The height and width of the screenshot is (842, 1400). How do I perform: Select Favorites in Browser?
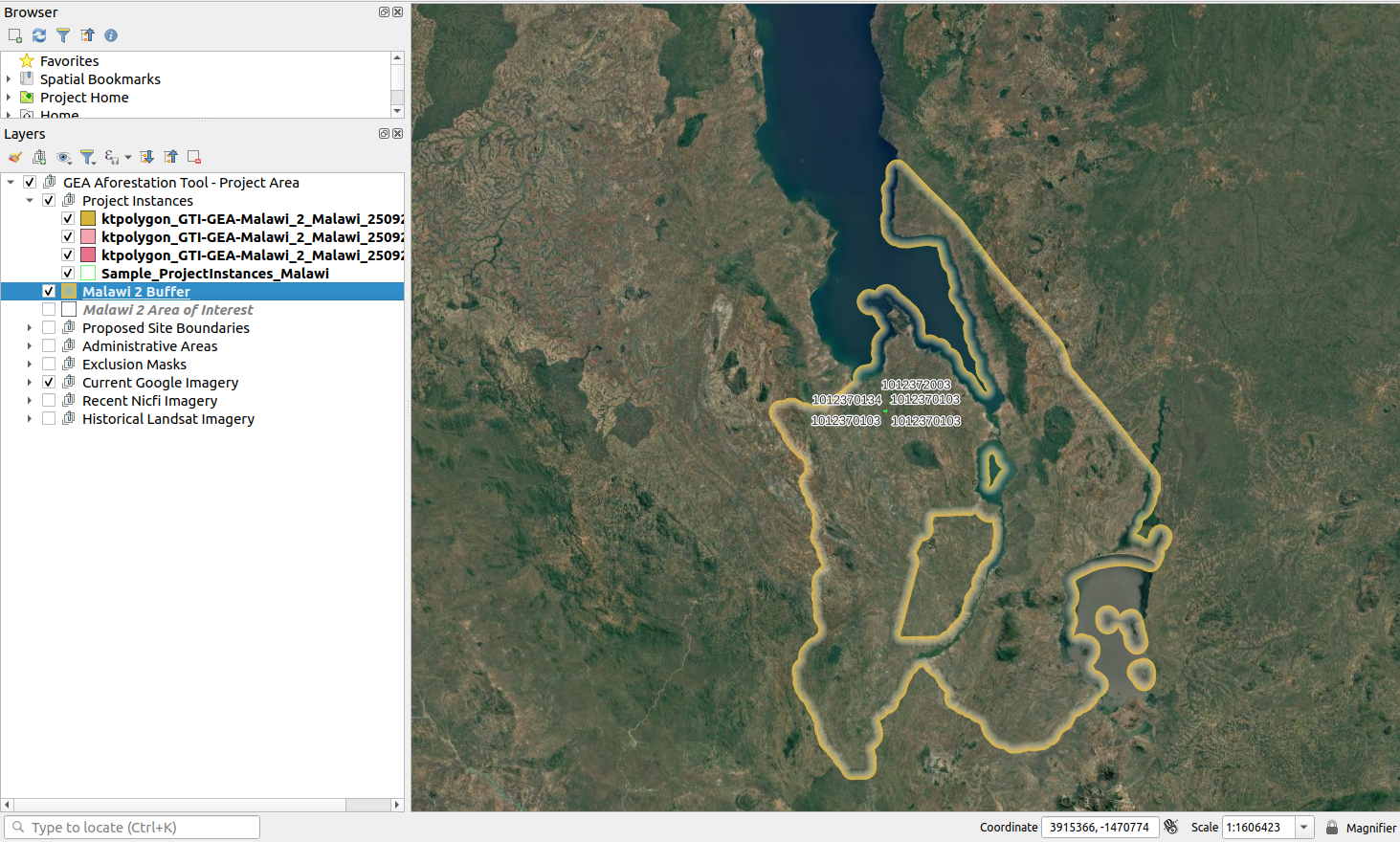(69, 61)
